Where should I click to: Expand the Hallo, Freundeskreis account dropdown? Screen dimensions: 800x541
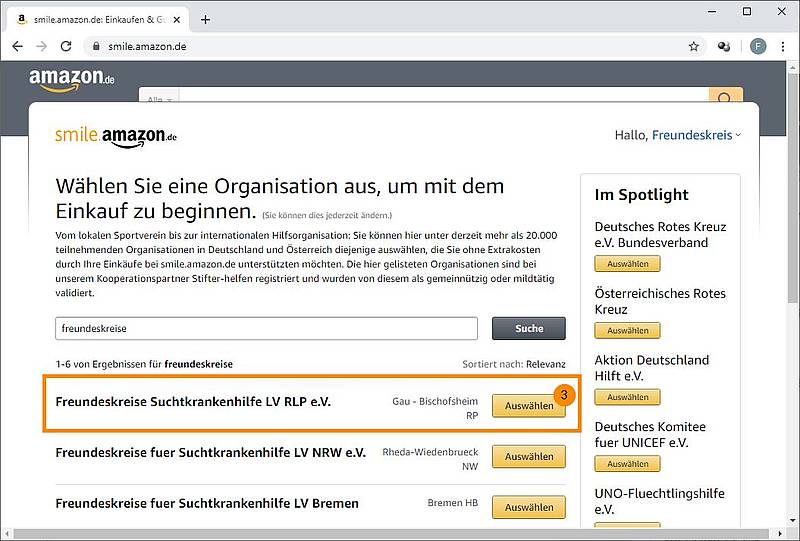[x=678, y=135]
